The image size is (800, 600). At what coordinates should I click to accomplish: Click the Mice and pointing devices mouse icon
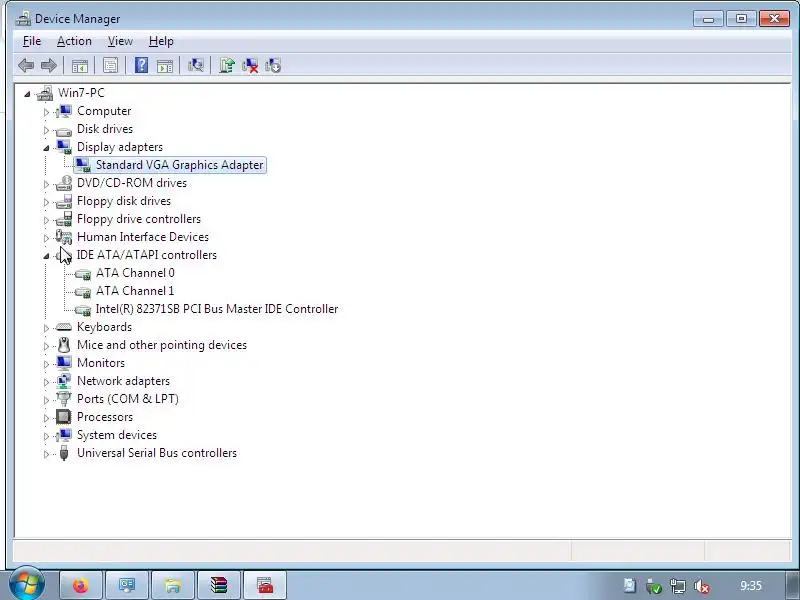[x=64, y=345]
